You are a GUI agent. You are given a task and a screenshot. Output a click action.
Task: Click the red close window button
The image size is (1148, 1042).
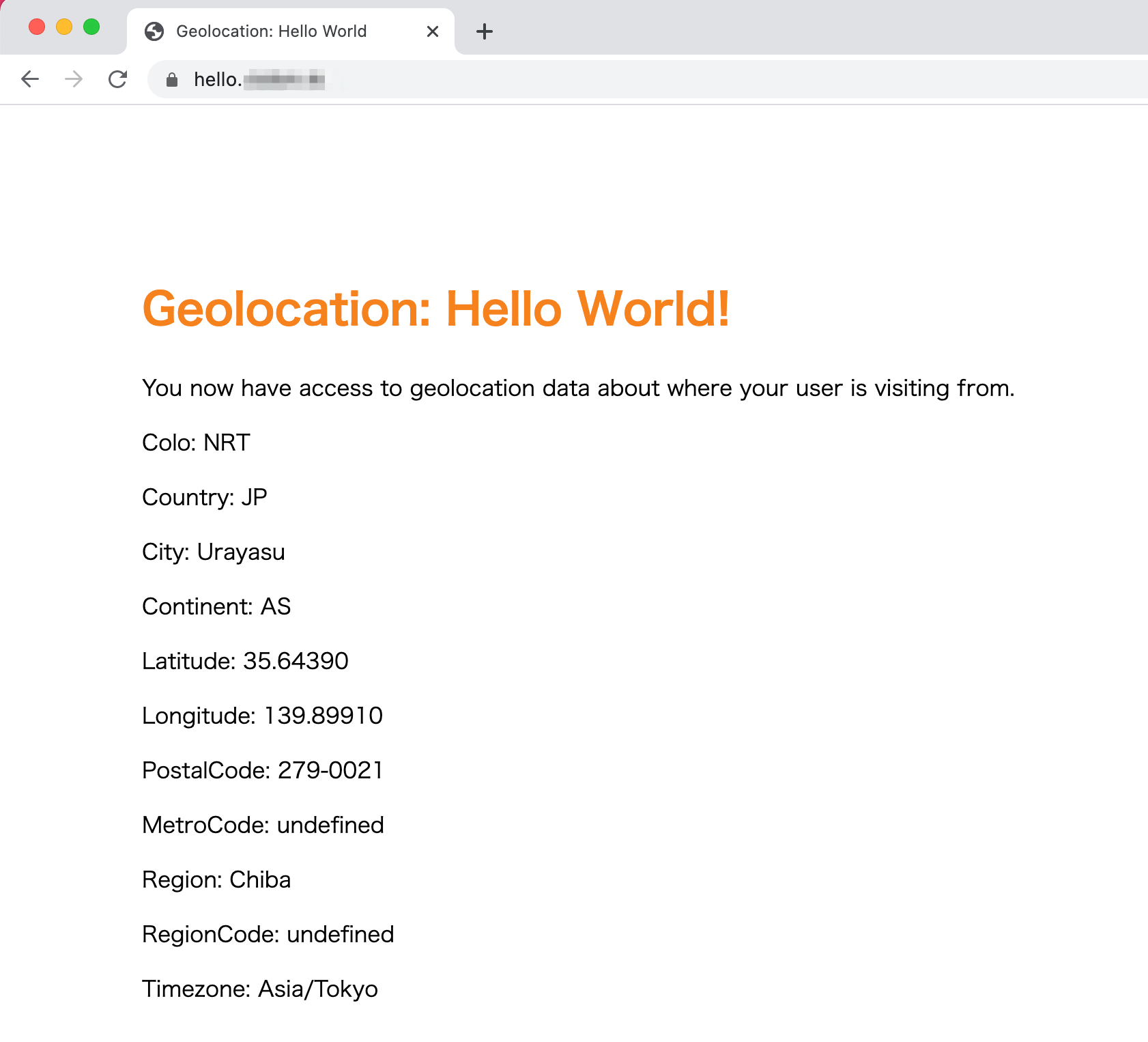(x=37, y=27)
